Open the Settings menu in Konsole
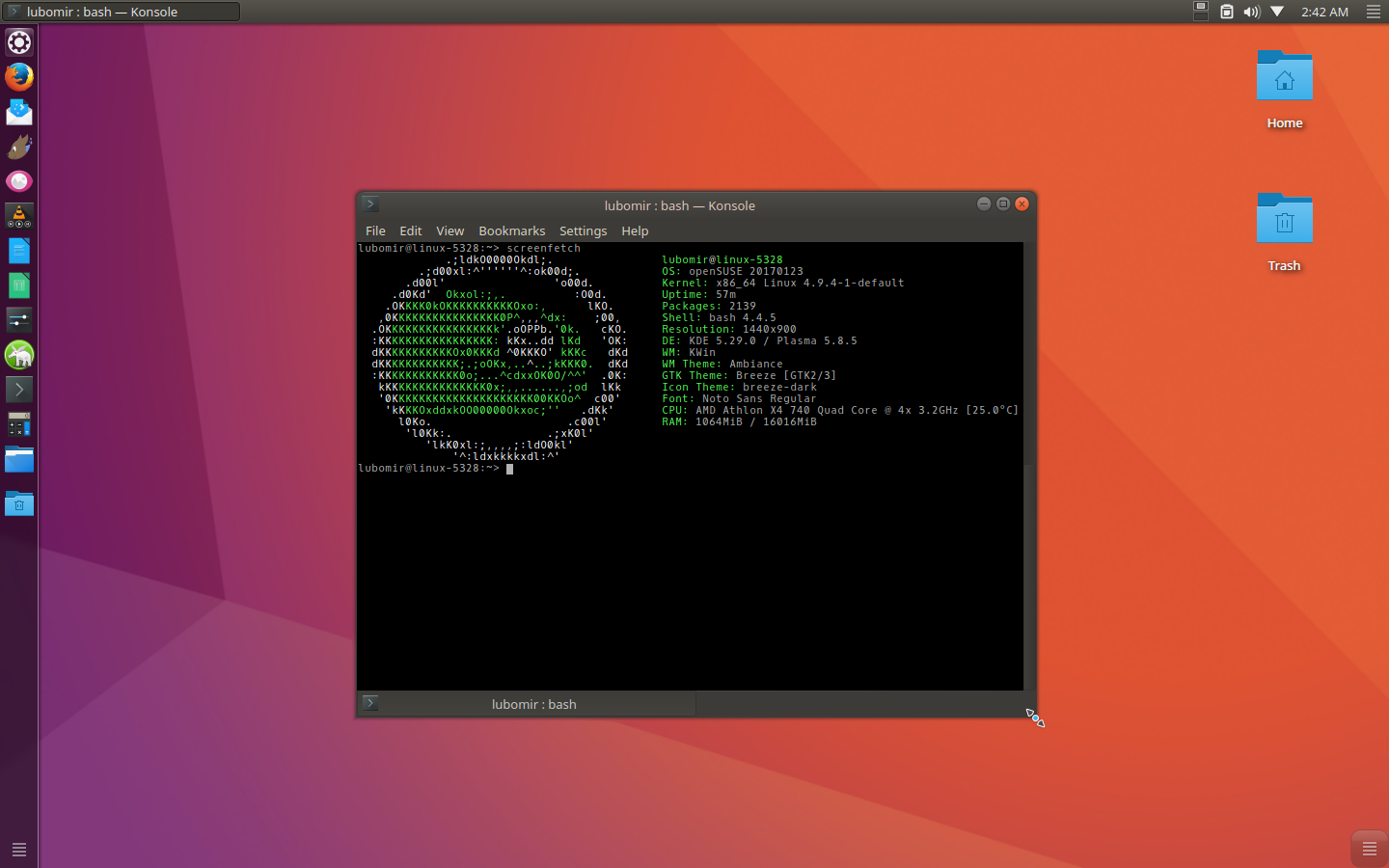 584,231
